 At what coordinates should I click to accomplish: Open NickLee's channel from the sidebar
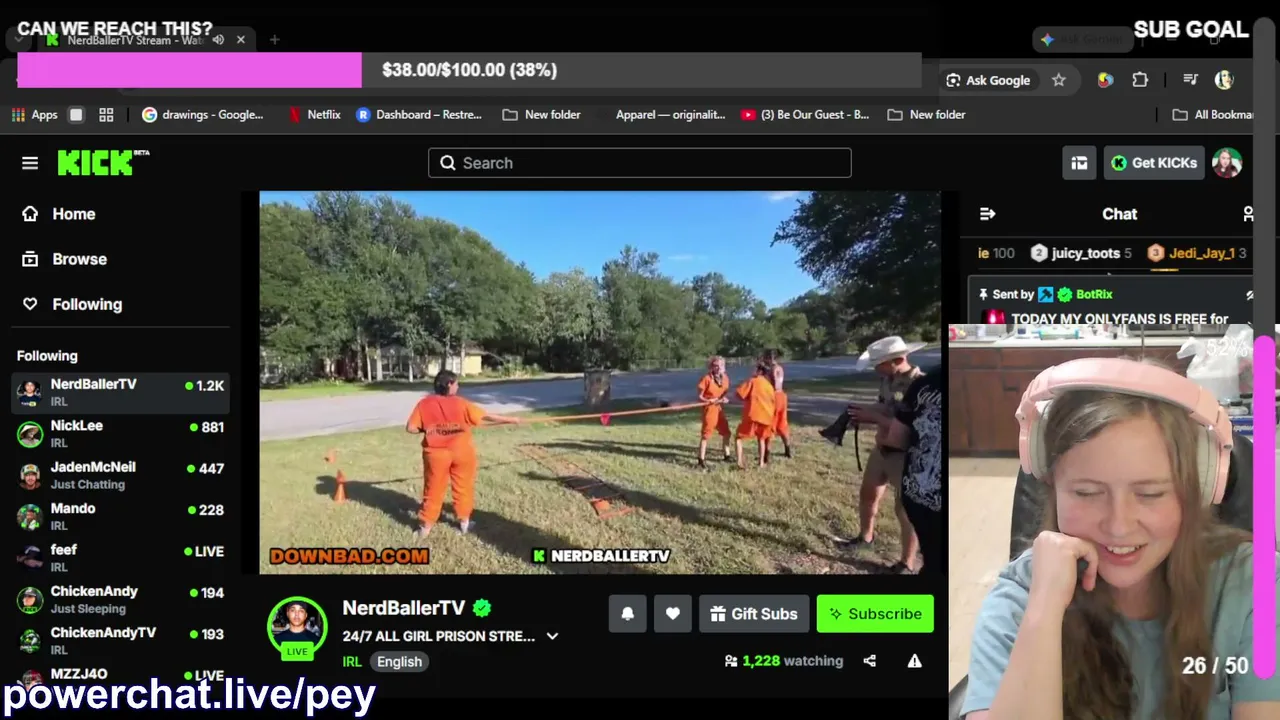(120, 434)
